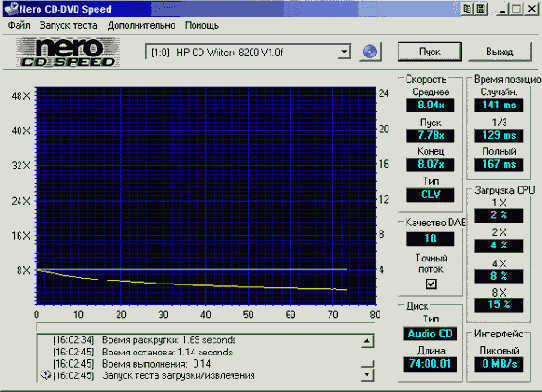Click the green transfer speed line on graph
The width and height of the screenshot is (542, 392).
(192, 269)
